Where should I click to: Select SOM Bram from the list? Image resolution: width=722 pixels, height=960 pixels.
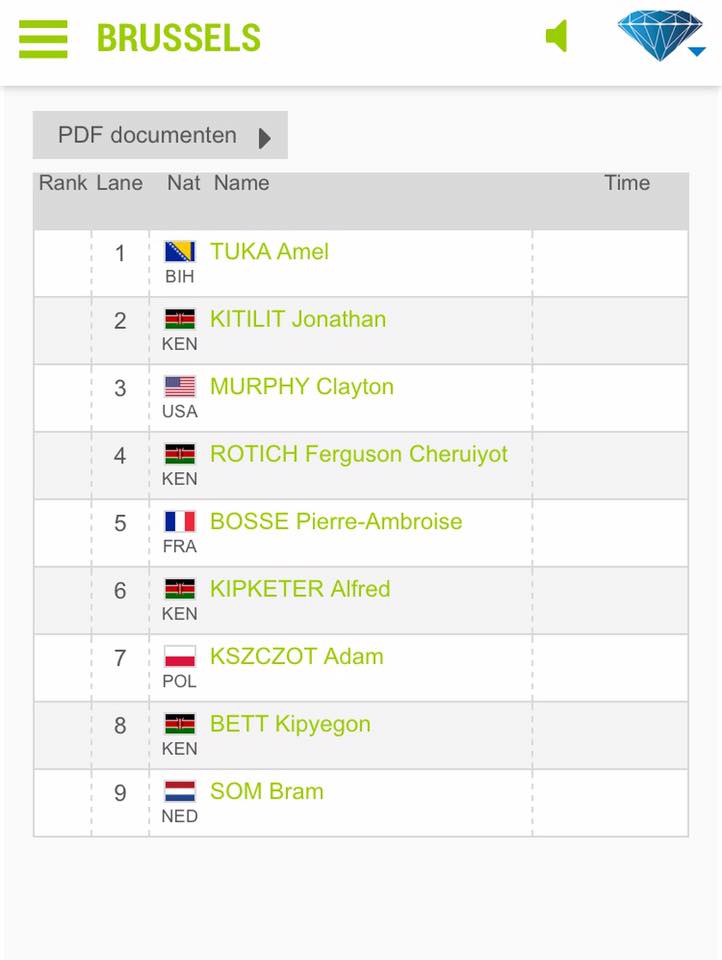click(x=266, y=792)
